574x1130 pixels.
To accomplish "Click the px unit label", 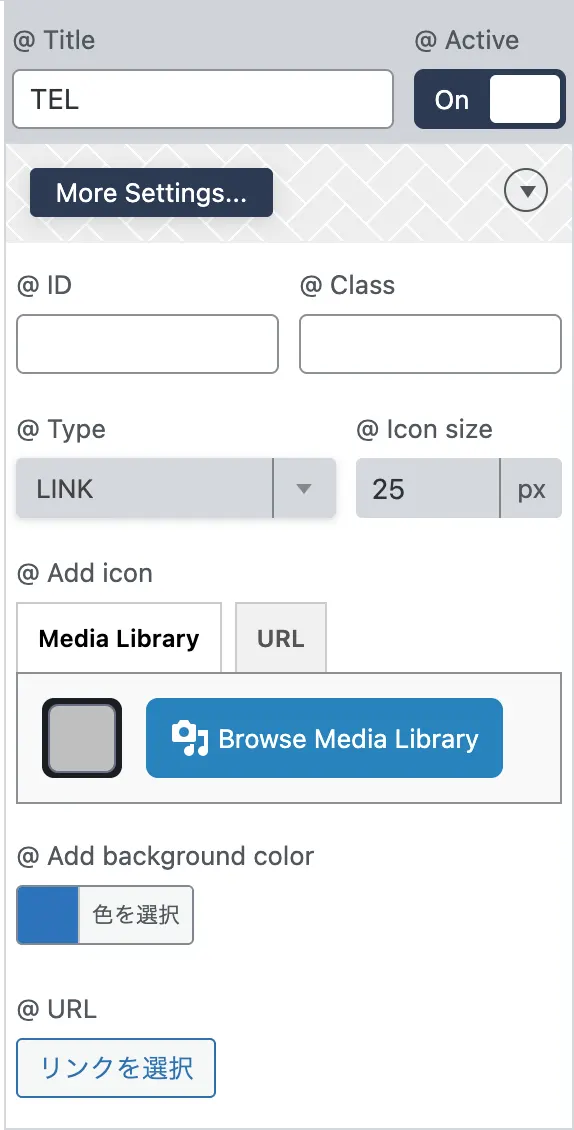I will (531, 488).
